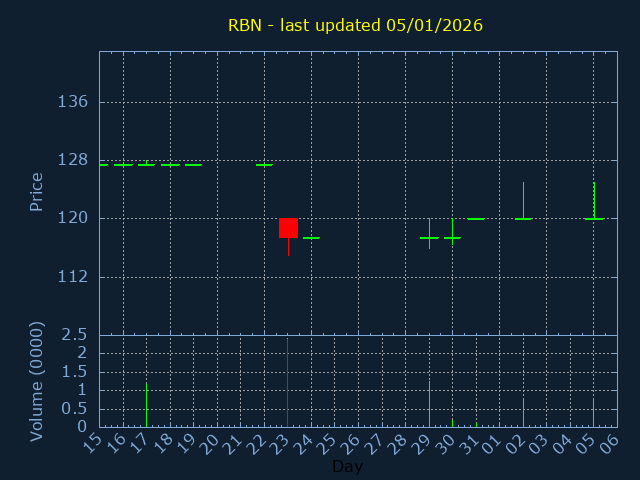Click the day 02 candle's horizontal bar
Viewport: 640px width, 480px height.
tap(523, 218)
